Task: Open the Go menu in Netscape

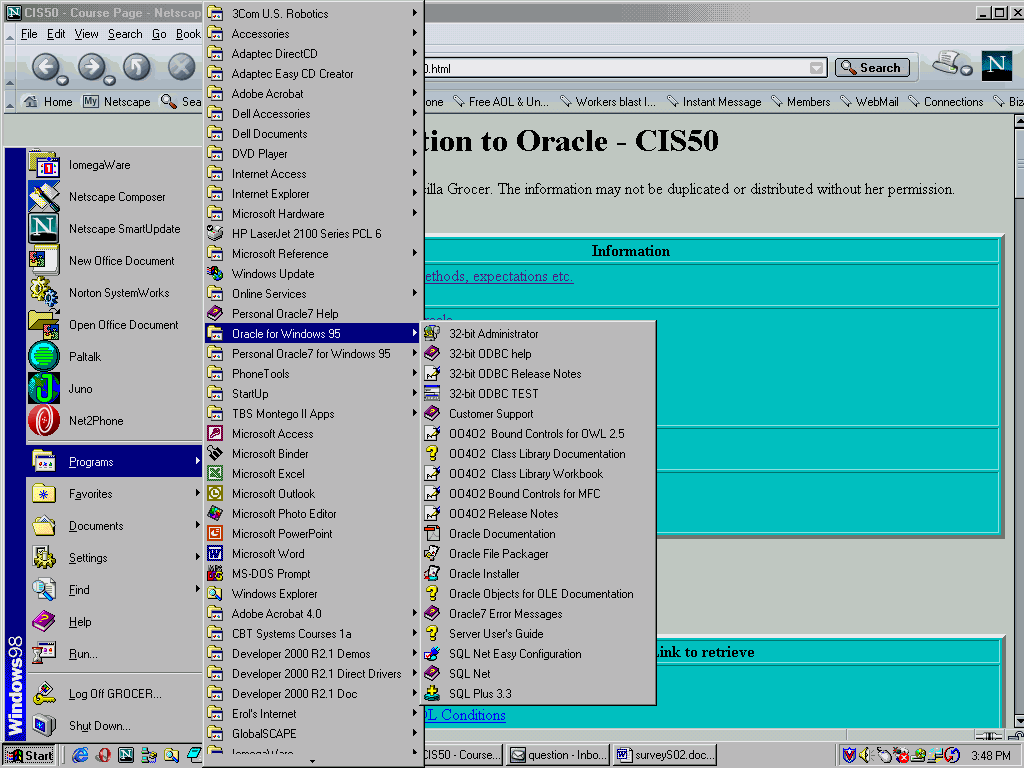Action: coord(159,34)
